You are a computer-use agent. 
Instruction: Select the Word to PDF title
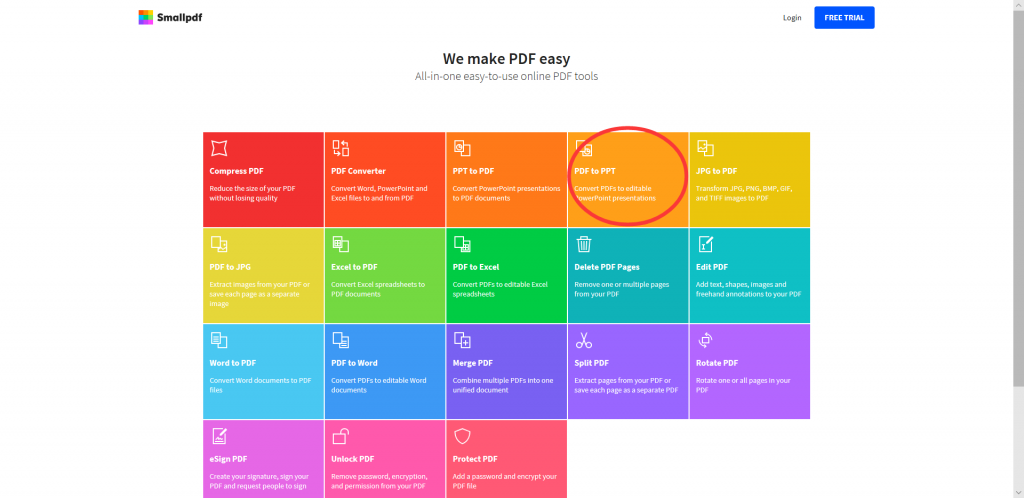[x=232, y=364]
